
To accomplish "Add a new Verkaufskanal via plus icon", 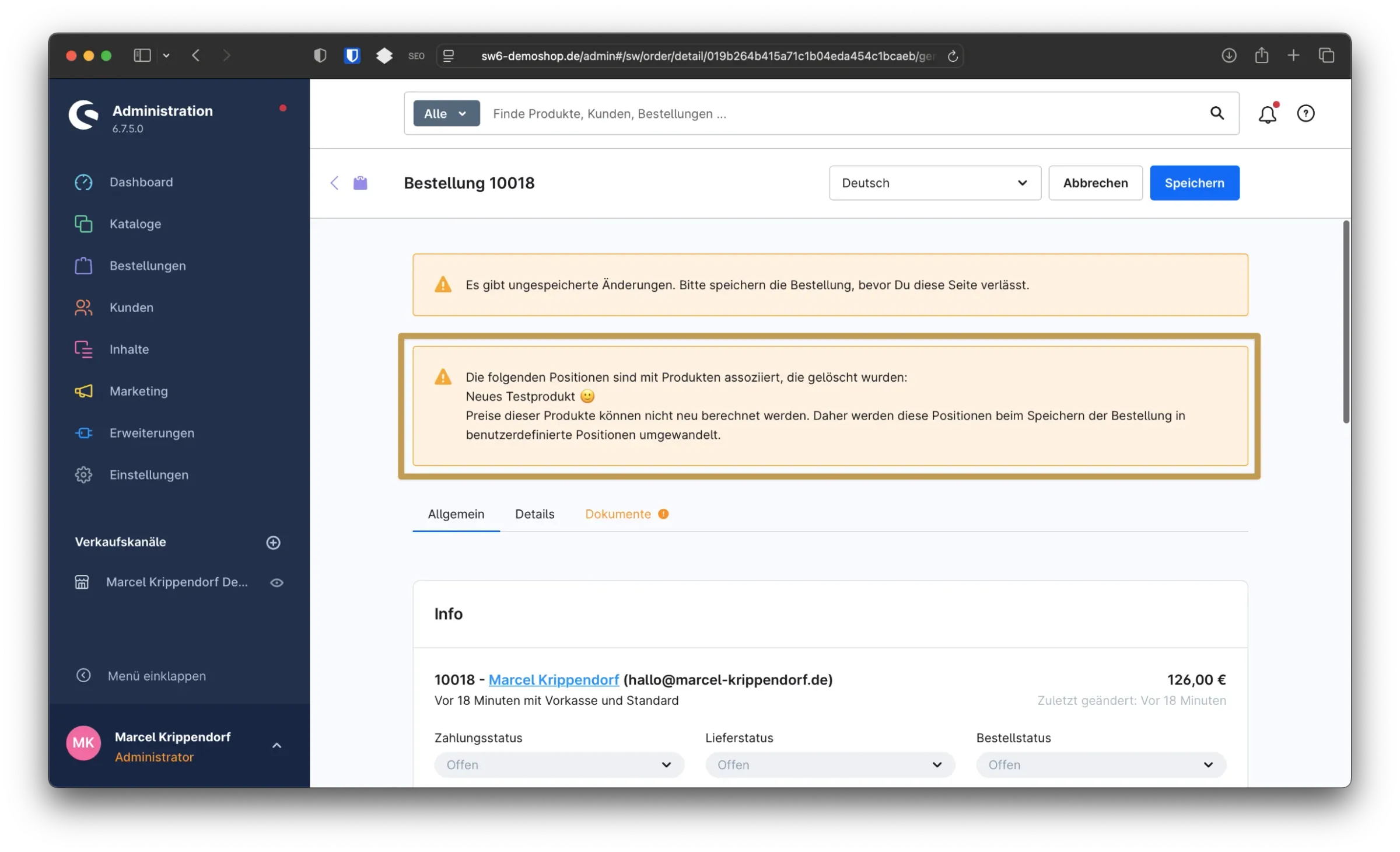I will 274,542.
